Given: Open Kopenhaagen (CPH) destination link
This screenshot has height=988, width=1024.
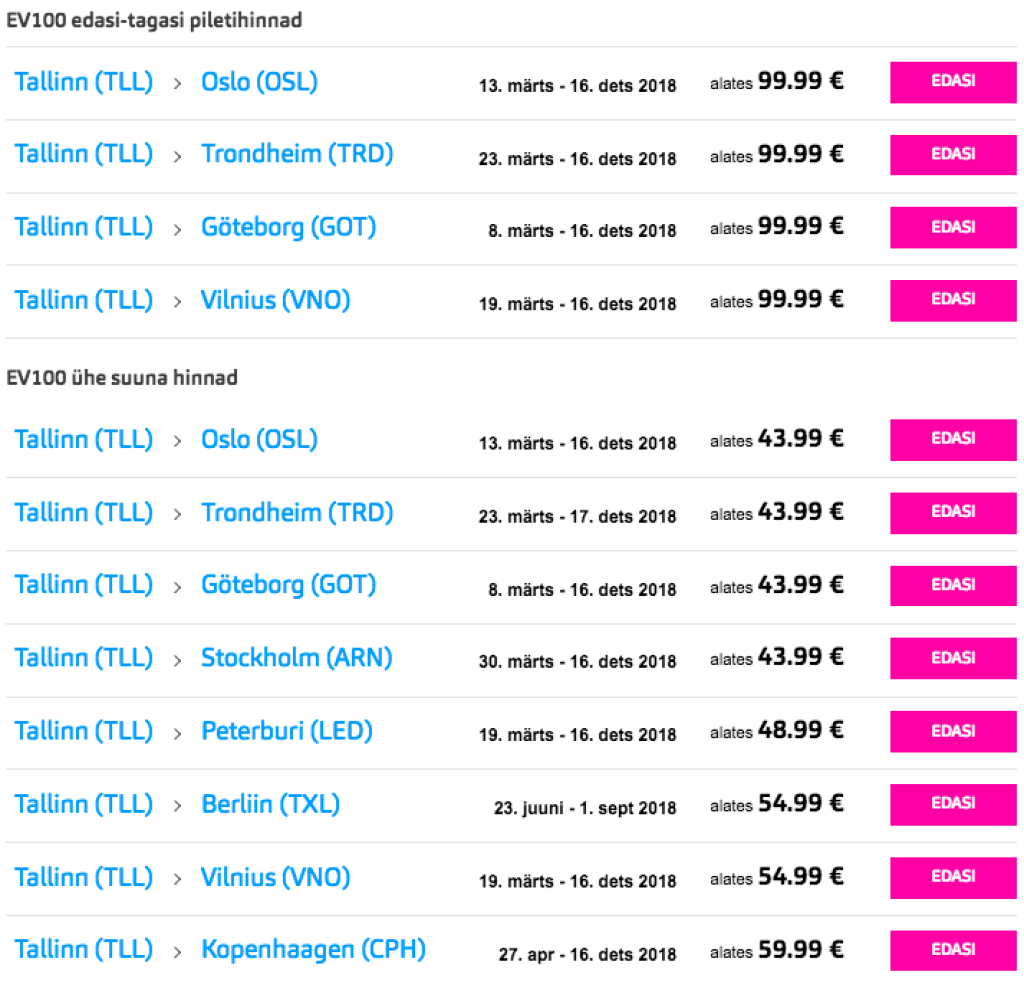Looking at the screenshot, I should click(313, 950).
